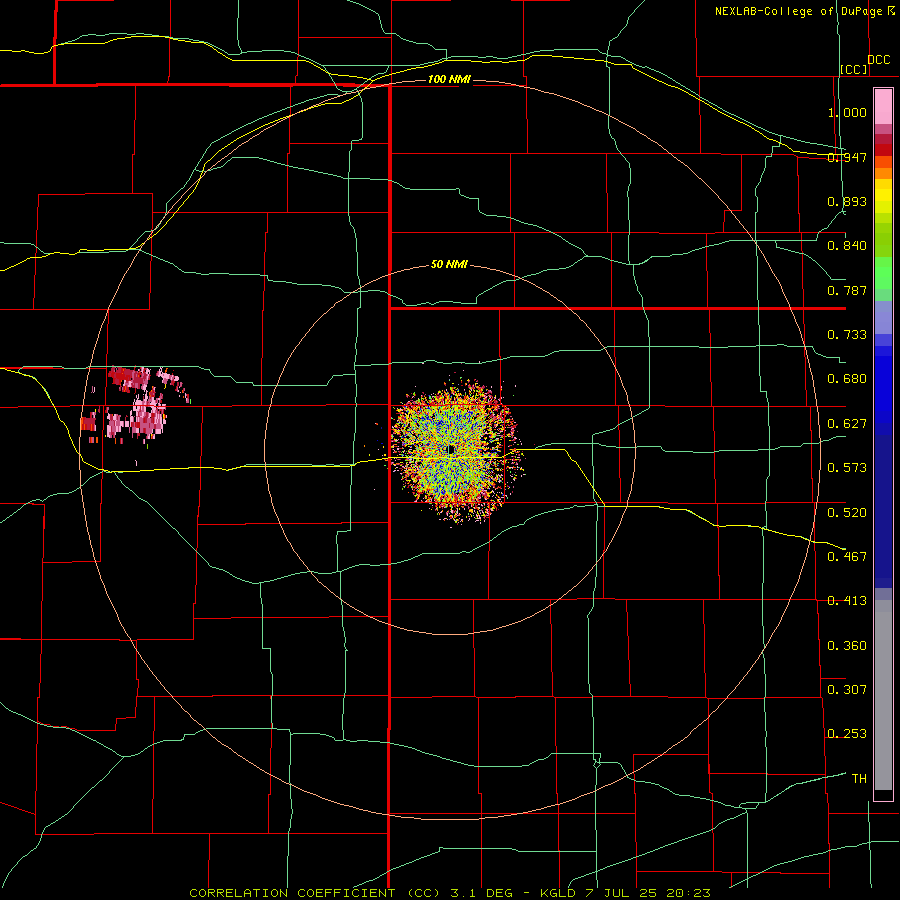This screenshot has width=900, height=900.
Task: Click the 100 NMI range ring label
Action: 449,79
